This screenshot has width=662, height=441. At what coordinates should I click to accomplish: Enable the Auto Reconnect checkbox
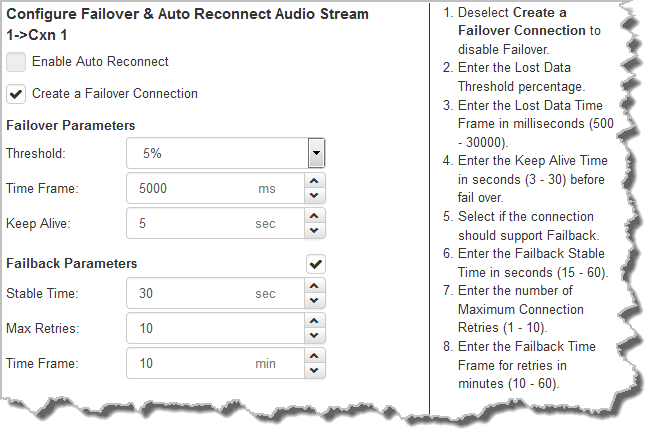click(x=16, y=62)
